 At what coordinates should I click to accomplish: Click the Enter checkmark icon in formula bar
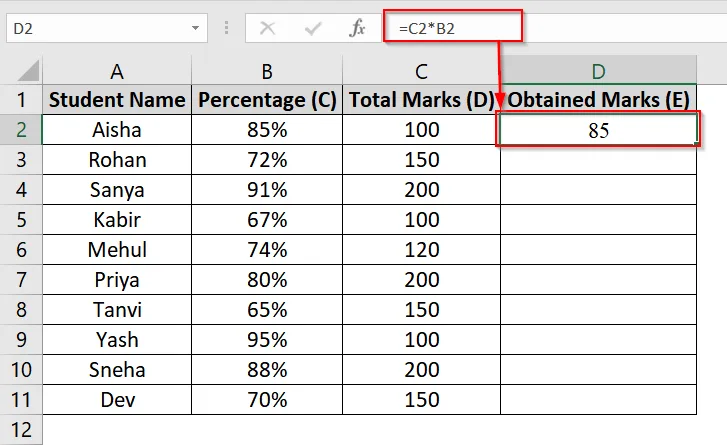pos(313,29)
